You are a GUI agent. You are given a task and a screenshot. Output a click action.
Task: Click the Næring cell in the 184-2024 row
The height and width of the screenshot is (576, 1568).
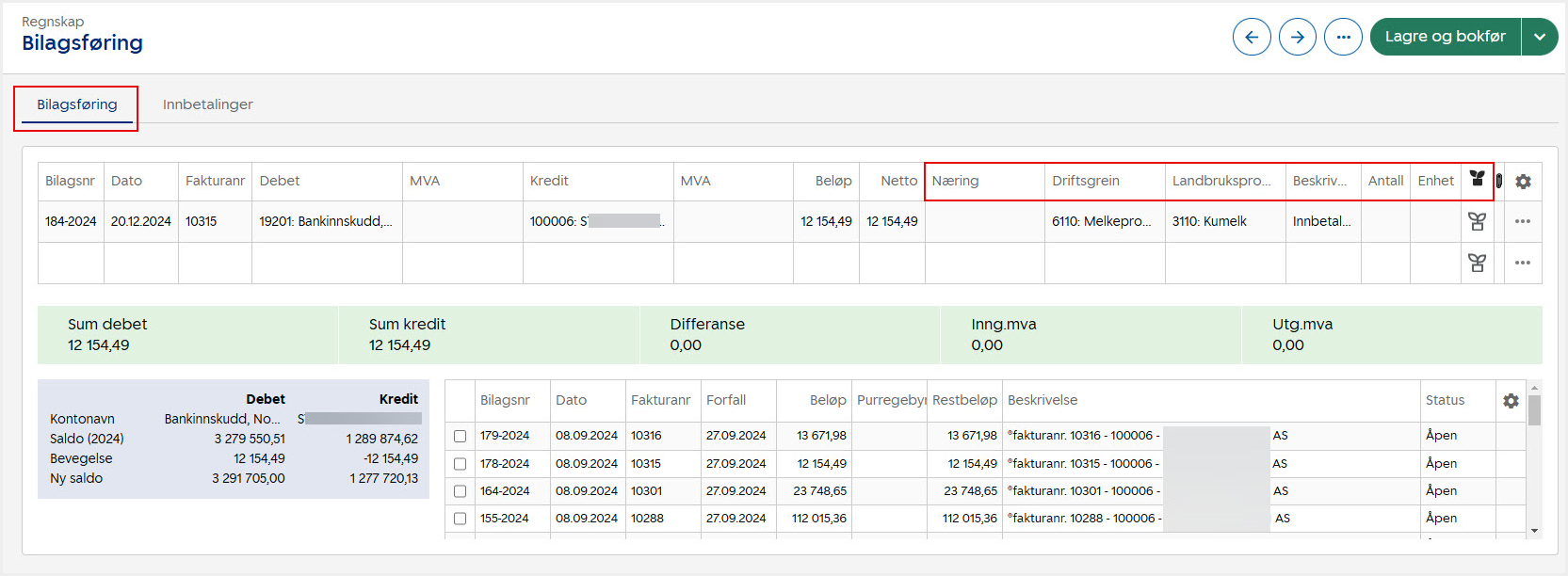[984, 221]
